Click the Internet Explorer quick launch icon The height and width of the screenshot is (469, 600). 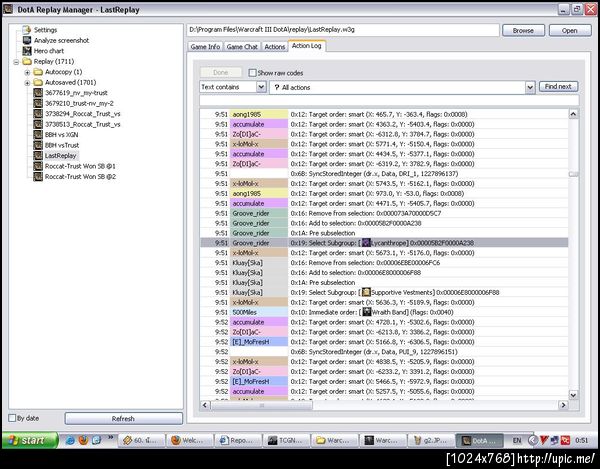pyautogui.click(x=70, y=440)
